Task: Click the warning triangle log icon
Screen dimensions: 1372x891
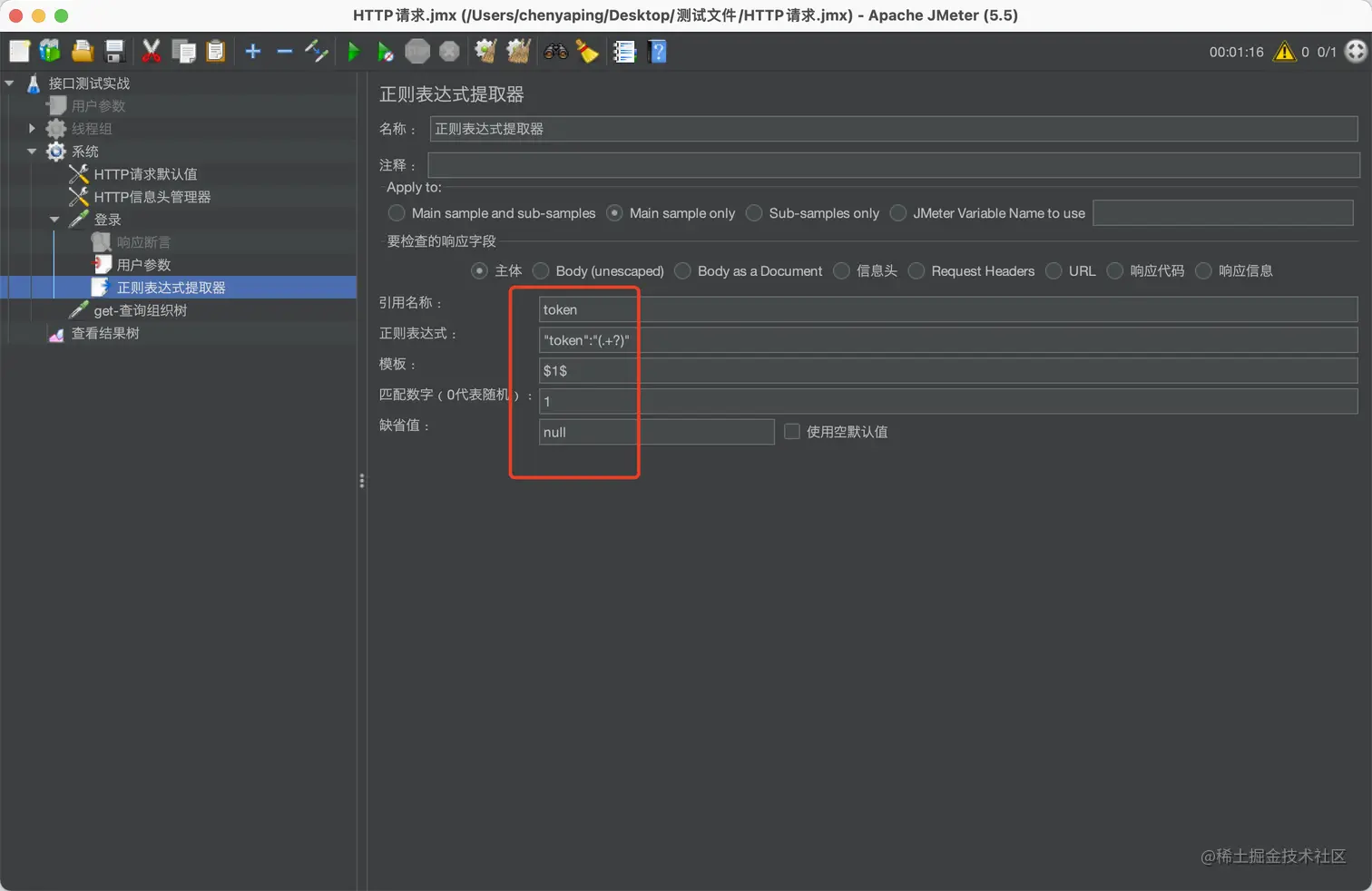Action: (1284, 52)
